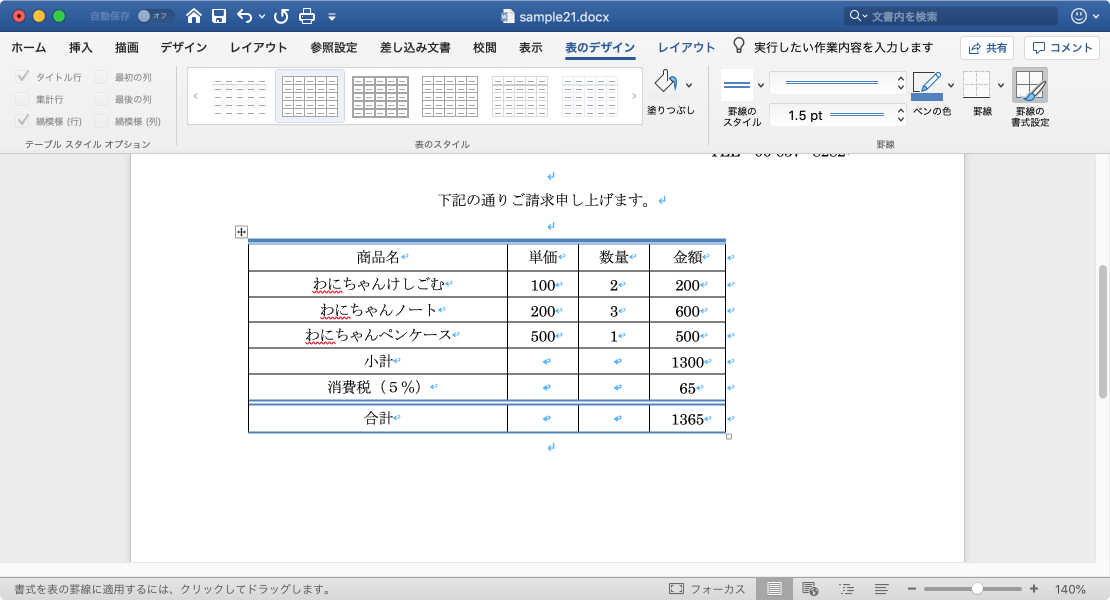This screenshot has height=600, width=1110.
Task: Select the pen color icon
Action: click(927, 86)
